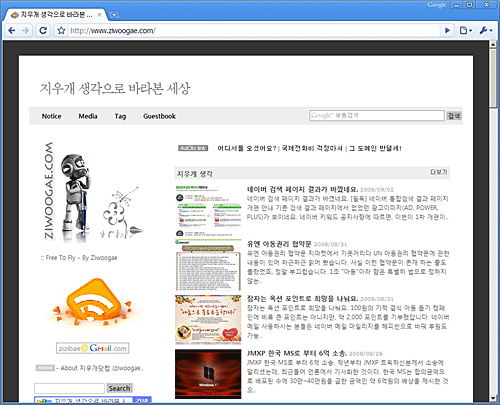Select the 지우개 생각으로 바라본 browser tab
The height and width of the screenshot is (405, 500).
coord(55,15)
